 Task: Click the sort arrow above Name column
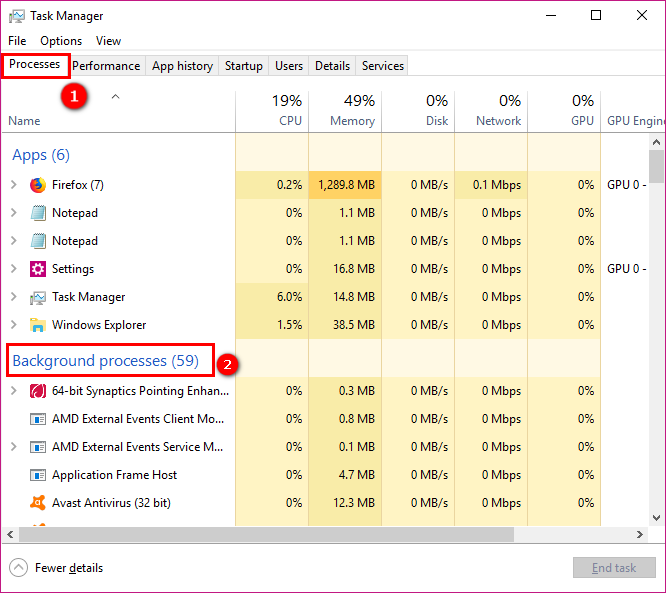pos(116,97)
